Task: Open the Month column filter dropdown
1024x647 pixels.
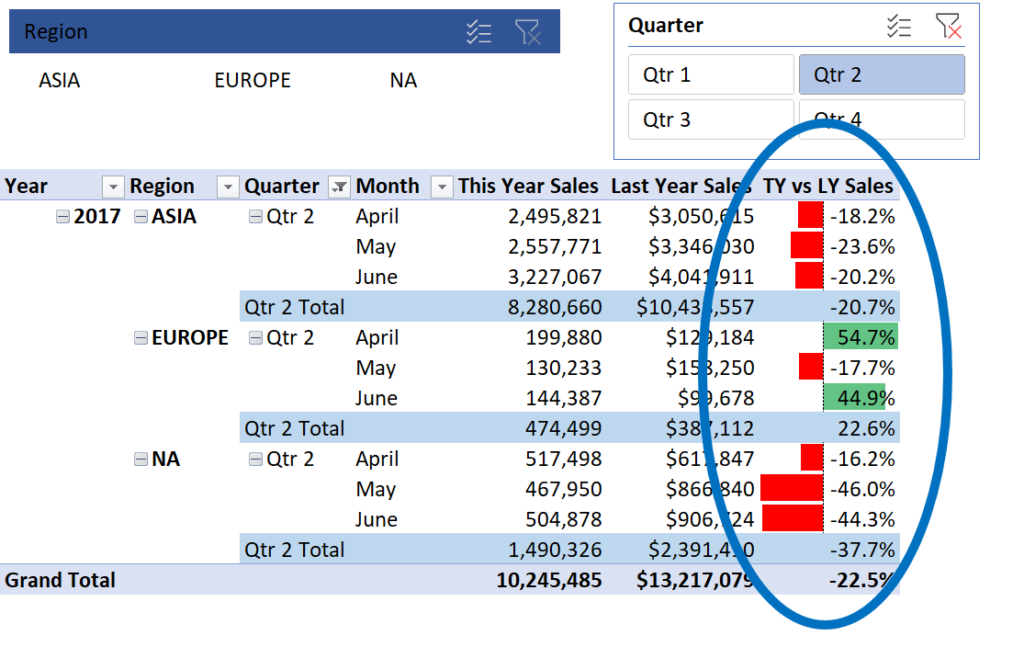Action: click(x=441, y=186)
